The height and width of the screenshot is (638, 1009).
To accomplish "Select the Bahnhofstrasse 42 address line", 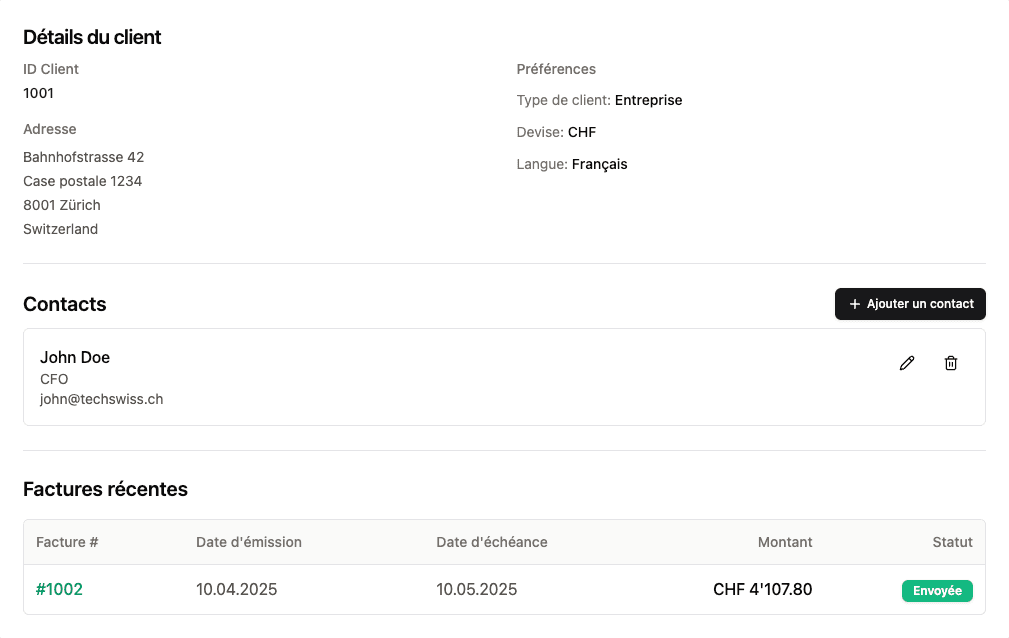I will click(x=83, y=157).
